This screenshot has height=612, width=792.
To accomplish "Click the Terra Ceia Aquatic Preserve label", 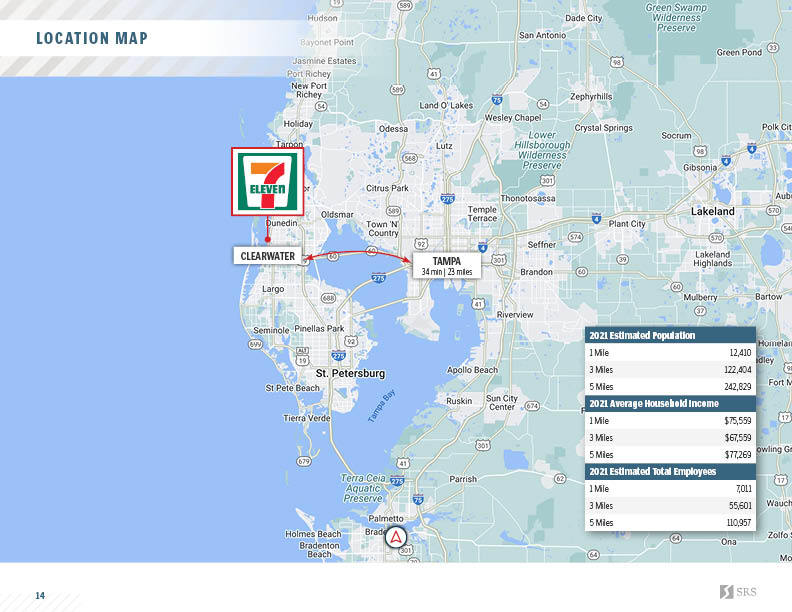I will 363,488.
